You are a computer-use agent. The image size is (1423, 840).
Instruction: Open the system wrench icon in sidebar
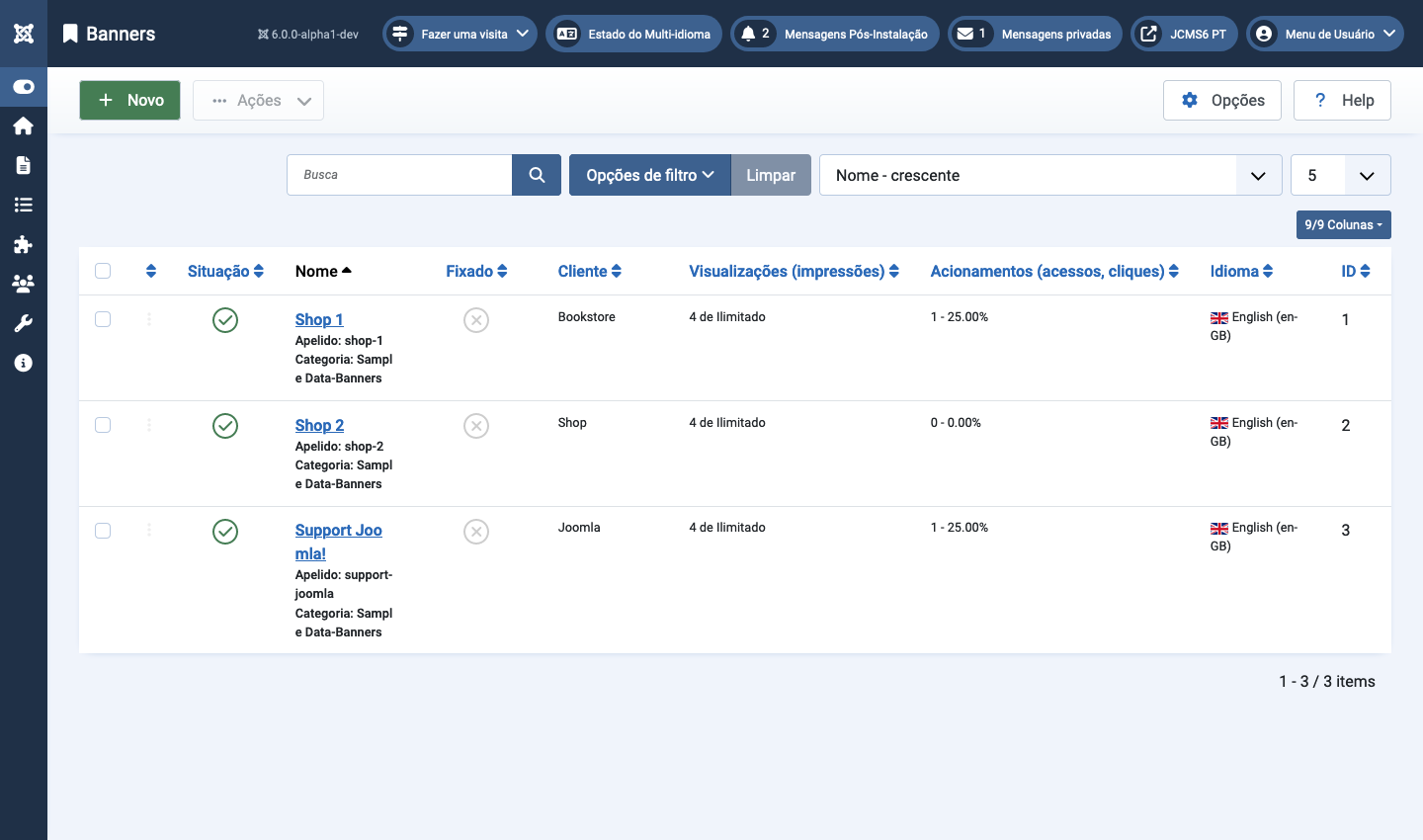(24, 323)
